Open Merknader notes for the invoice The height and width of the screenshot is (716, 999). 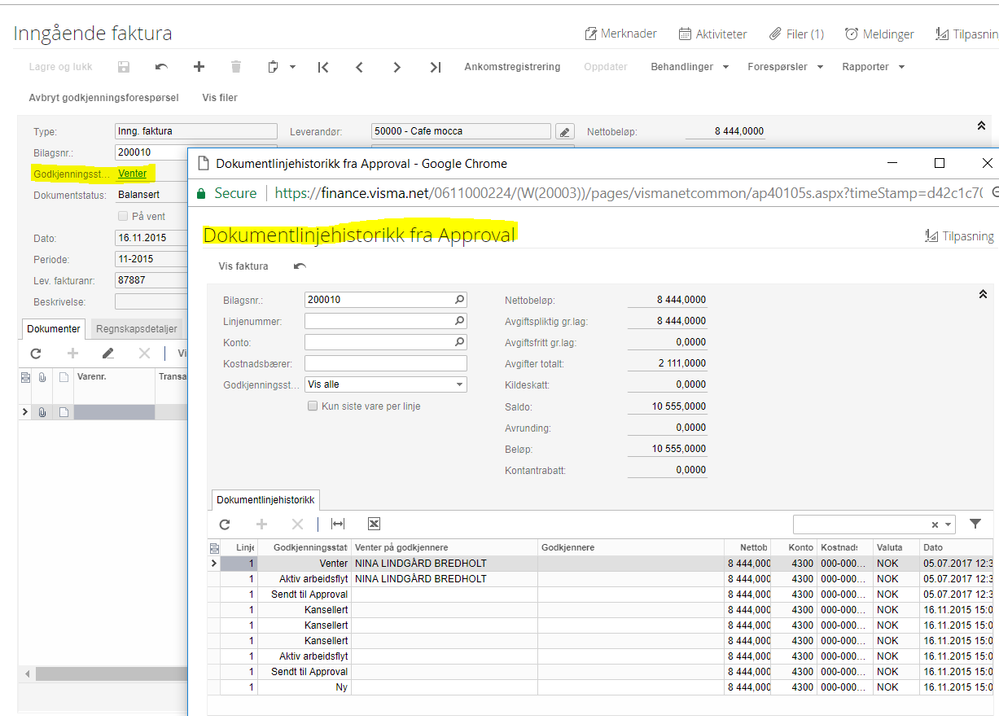coord(621,34)
